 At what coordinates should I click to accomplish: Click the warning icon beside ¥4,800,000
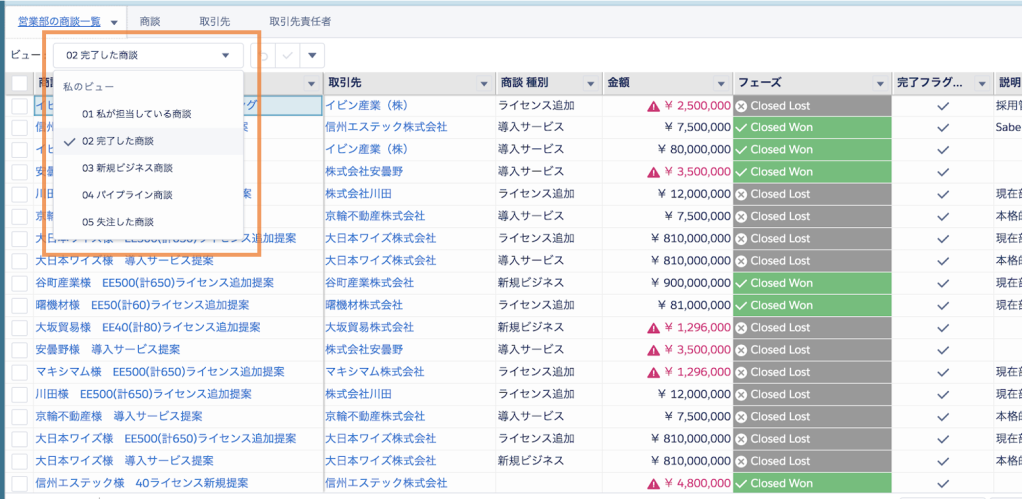(x=653, y=483)
